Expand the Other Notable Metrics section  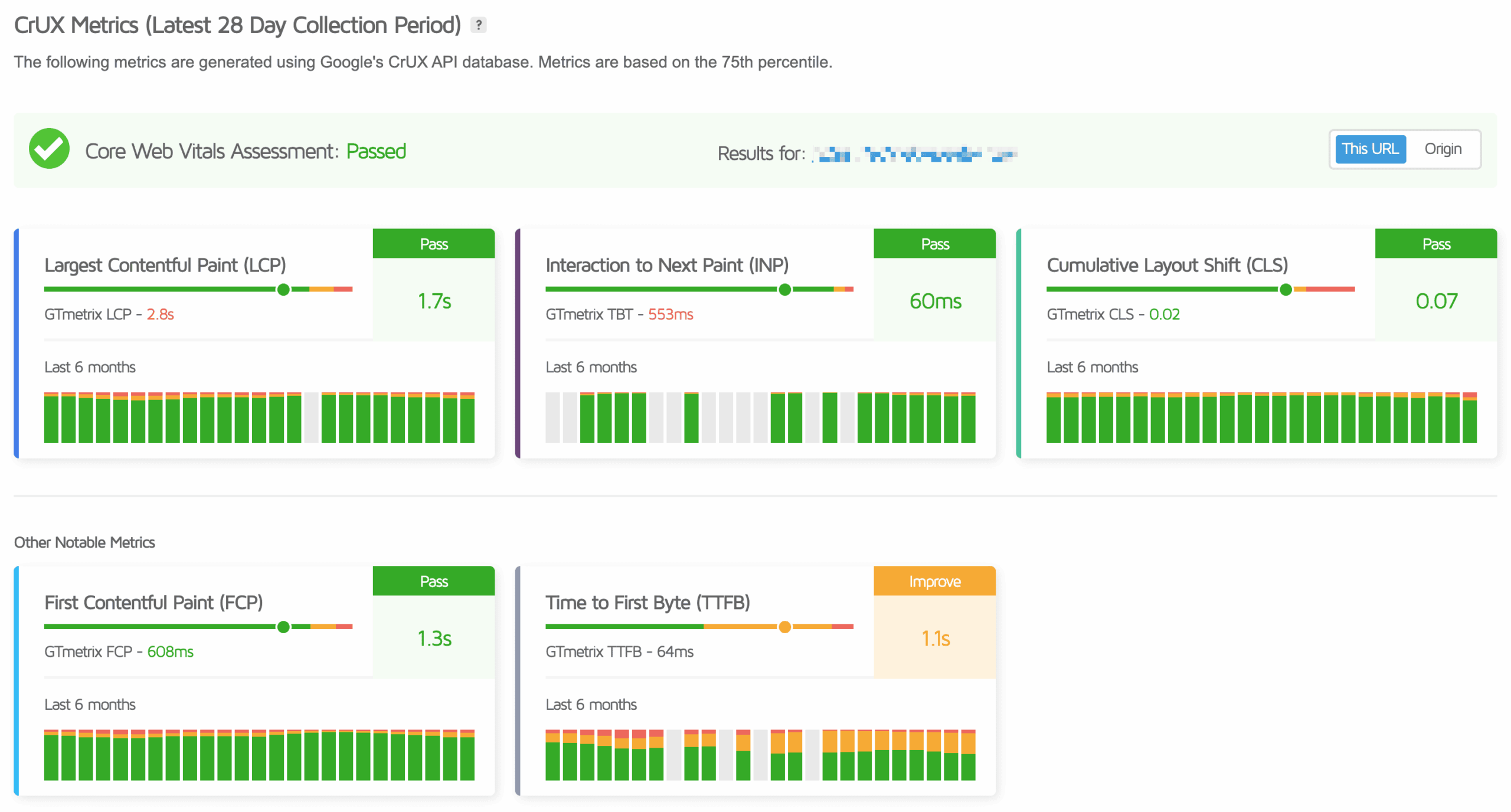click(84, 542)
